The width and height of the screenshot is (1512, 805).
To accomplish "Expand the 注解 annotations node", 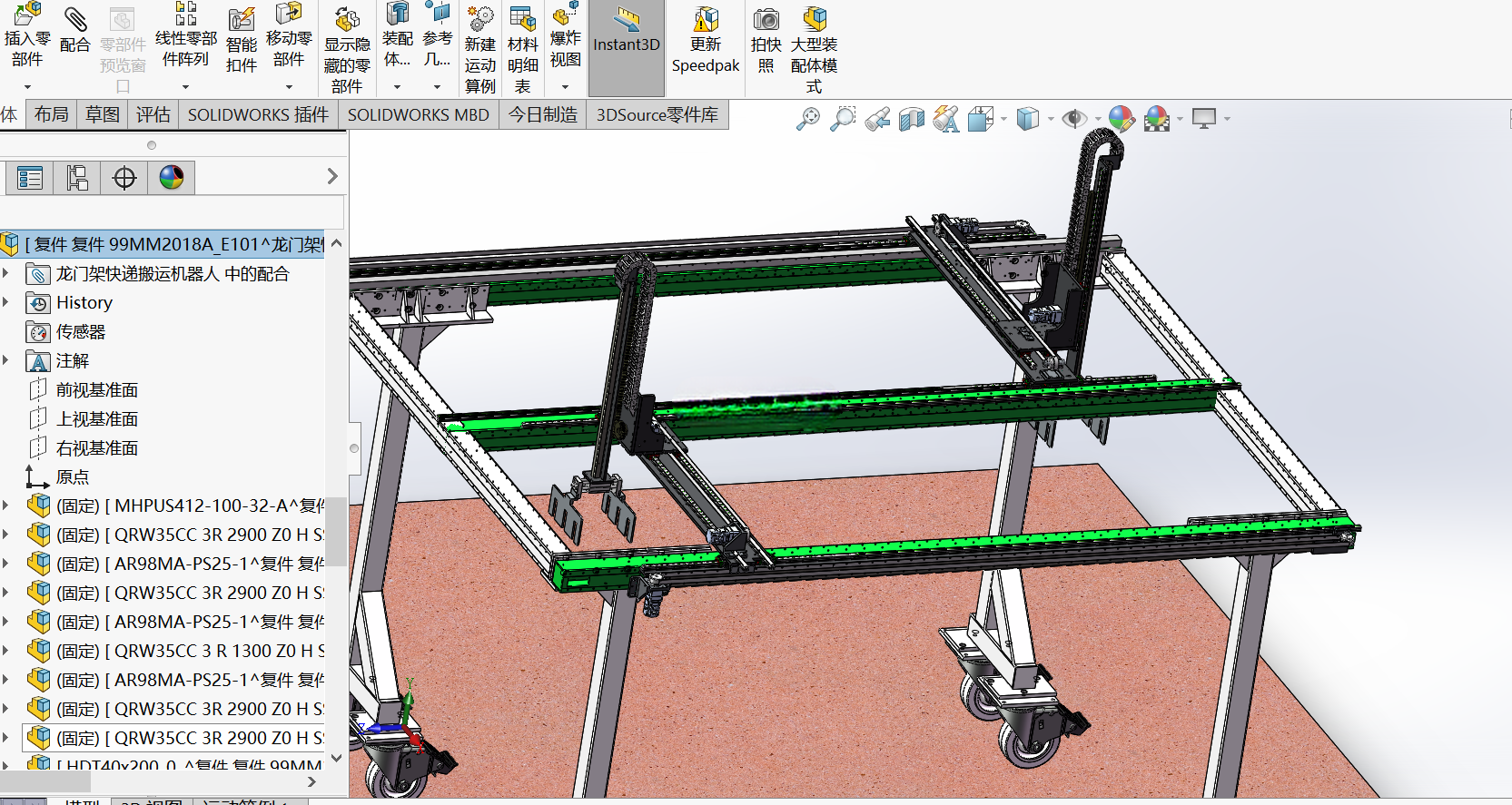I will coord(6,360).
